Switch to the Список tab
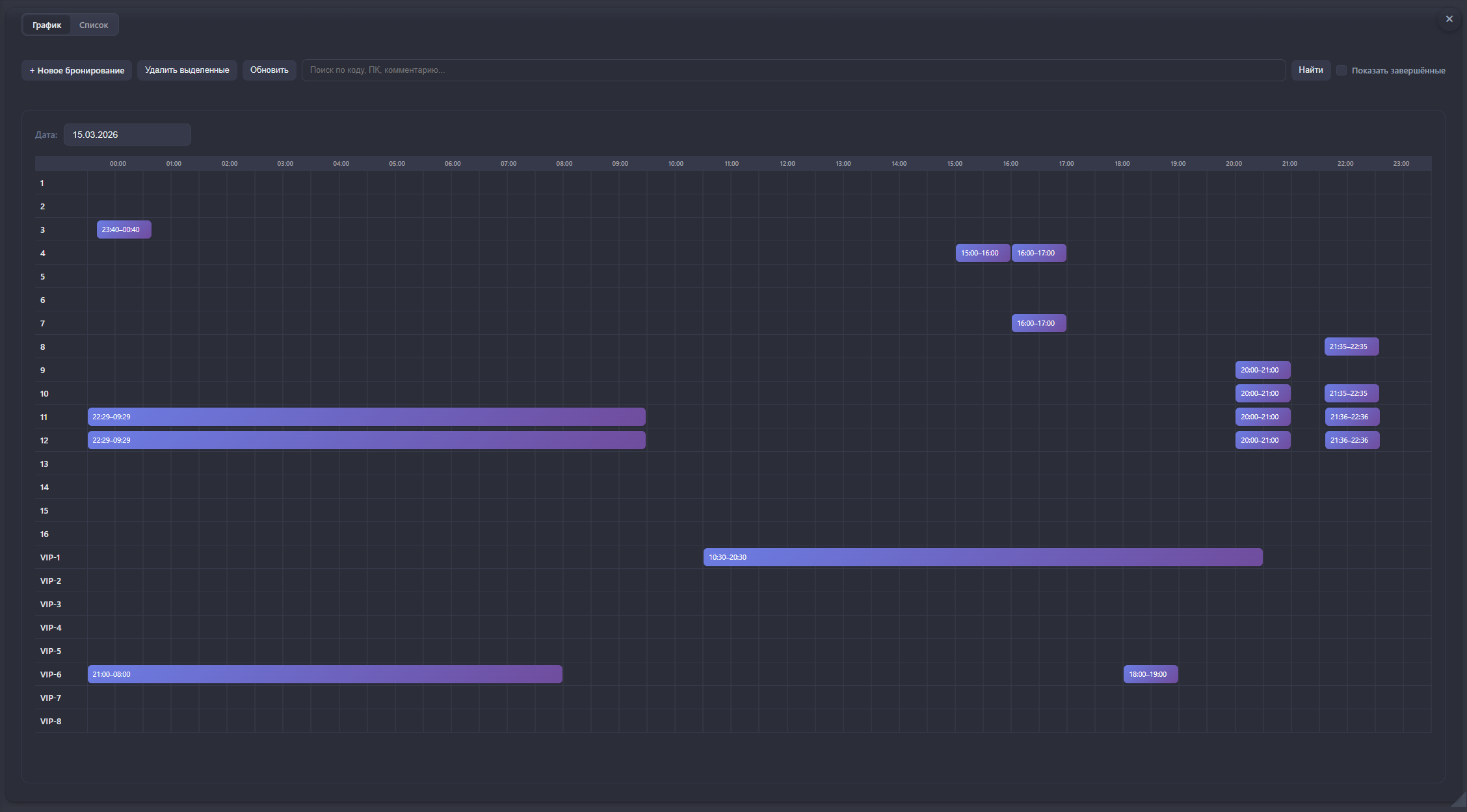The height and width of the screenshot is (812, 1467). [94, 25]
